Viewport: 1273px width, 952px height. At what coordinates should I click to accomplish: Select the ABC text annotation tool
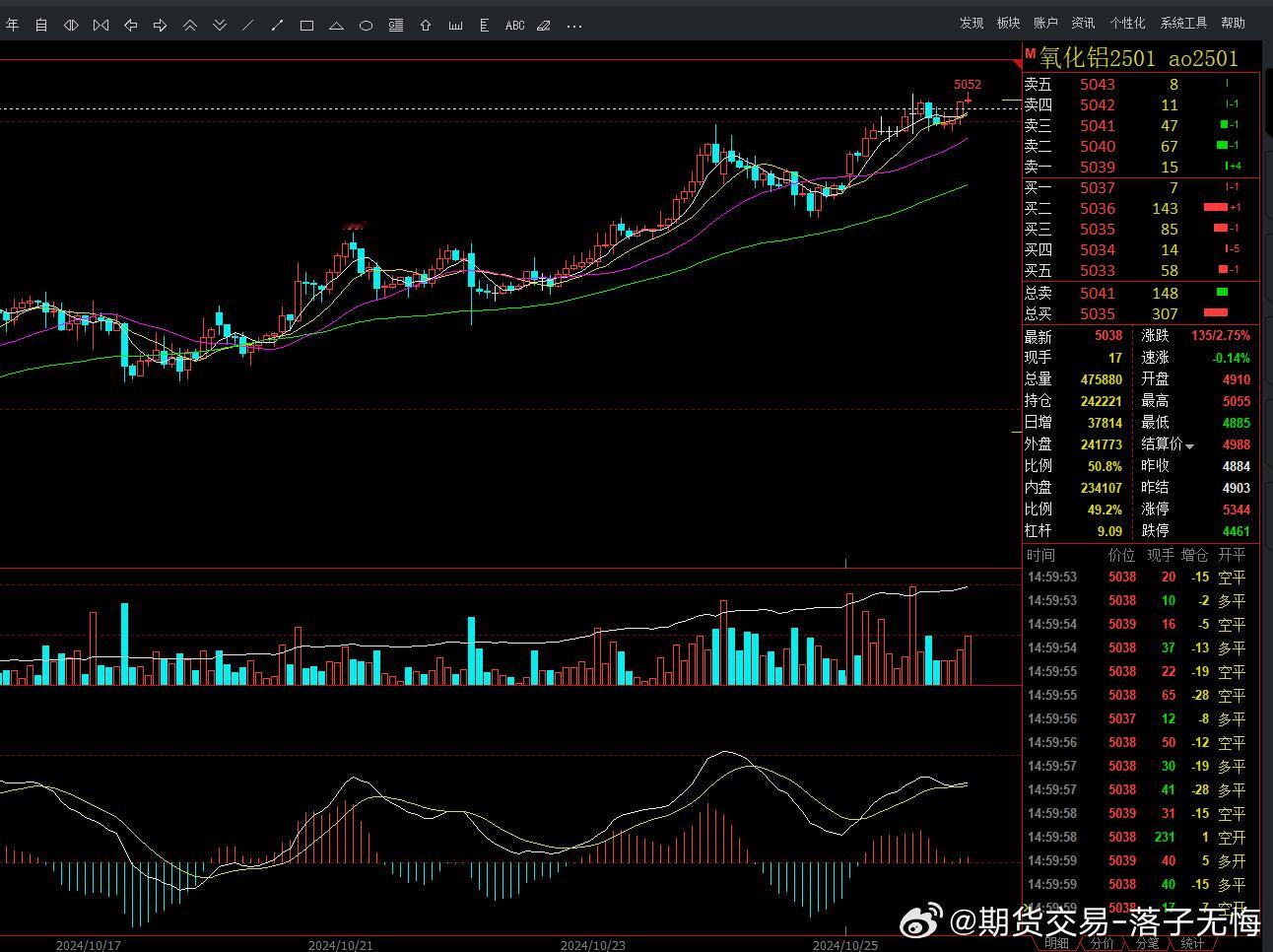click(x=514, y=26)
